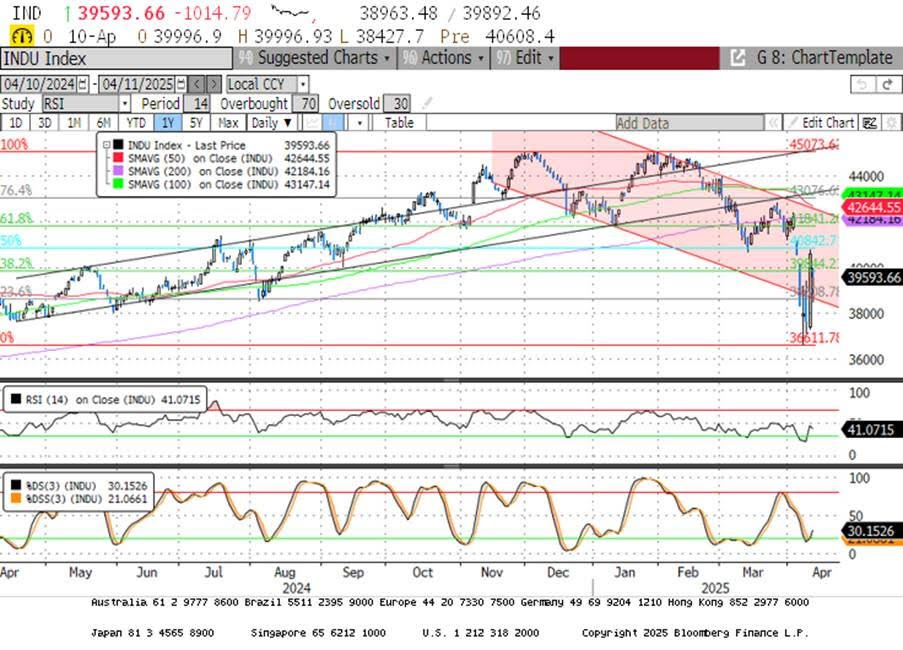The width and height of the screenshot is (903, 650).
Task: Click the pencil icon next to Oversold
Action: click(427, 103)
